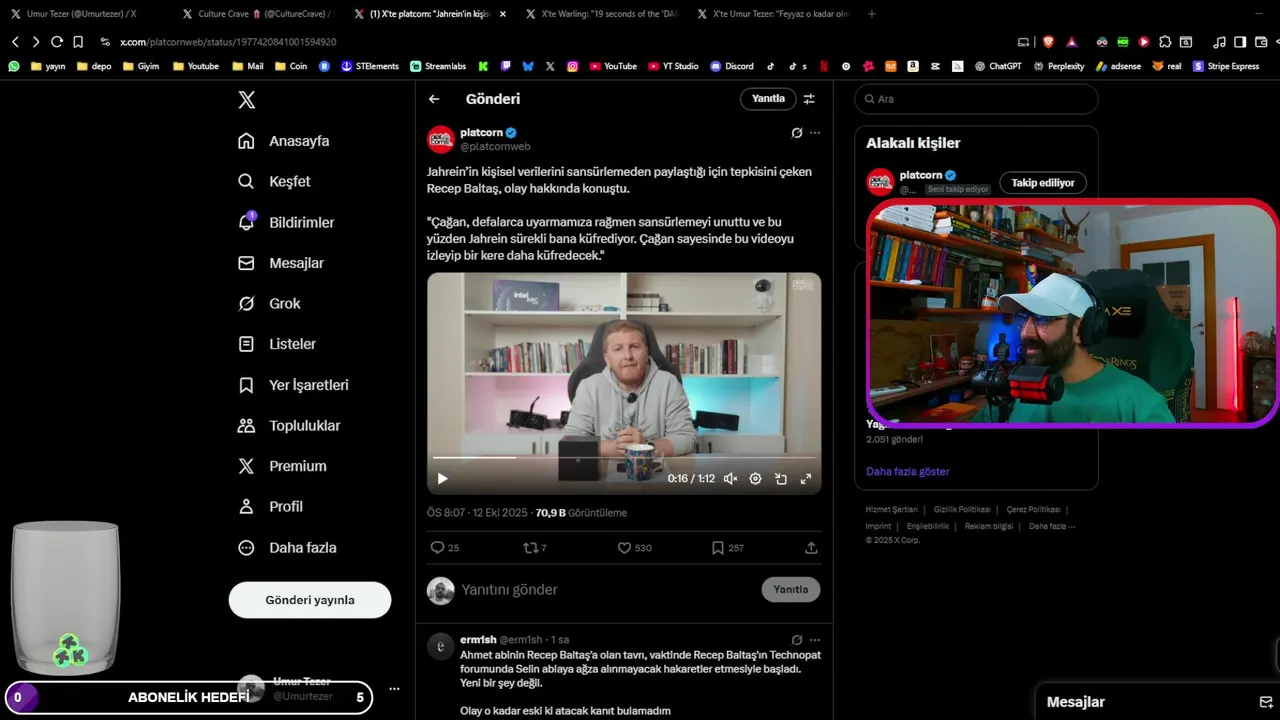
Task: Open the ChatGPT bookmark
Action: pos(997,66)
